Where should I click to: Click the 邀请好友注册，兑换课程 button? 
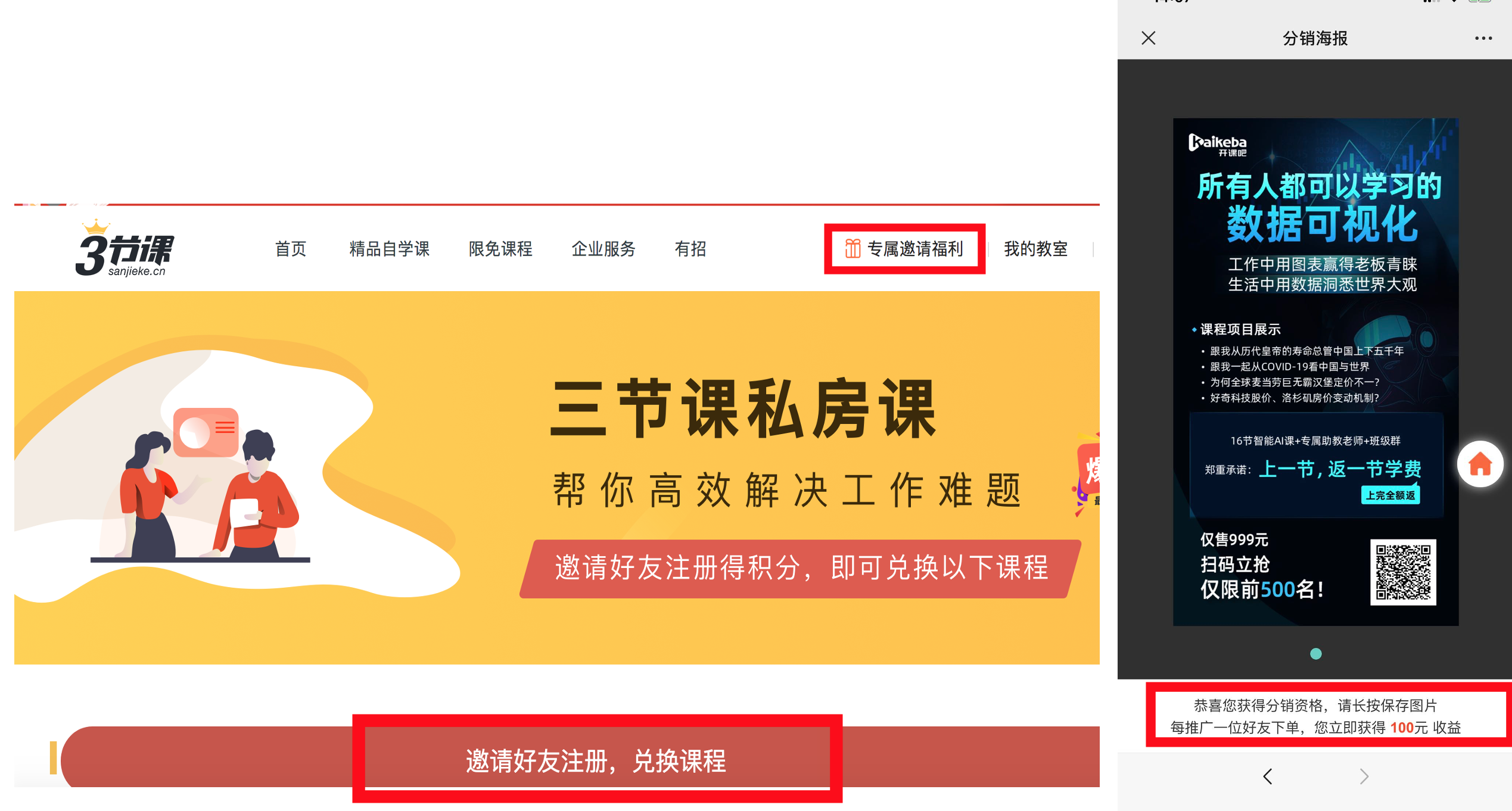596,760
